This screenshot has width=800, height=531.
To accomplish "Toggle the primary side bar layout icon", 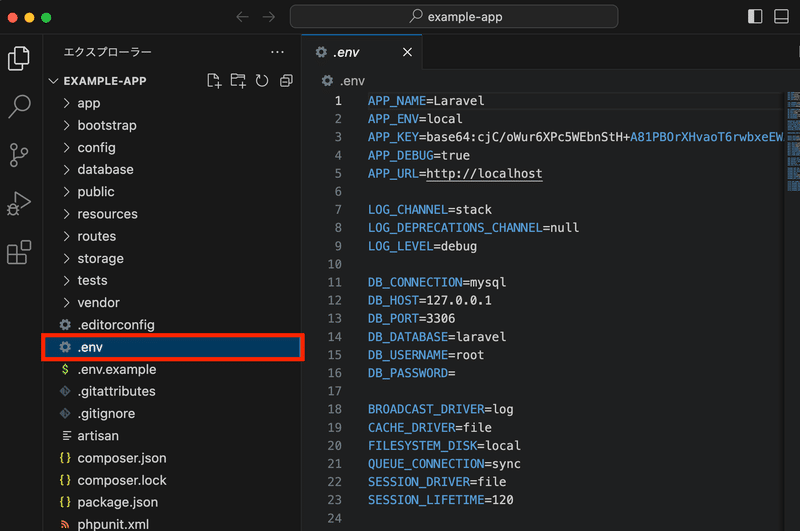I will pyautogui.click(x=755, y=16).
